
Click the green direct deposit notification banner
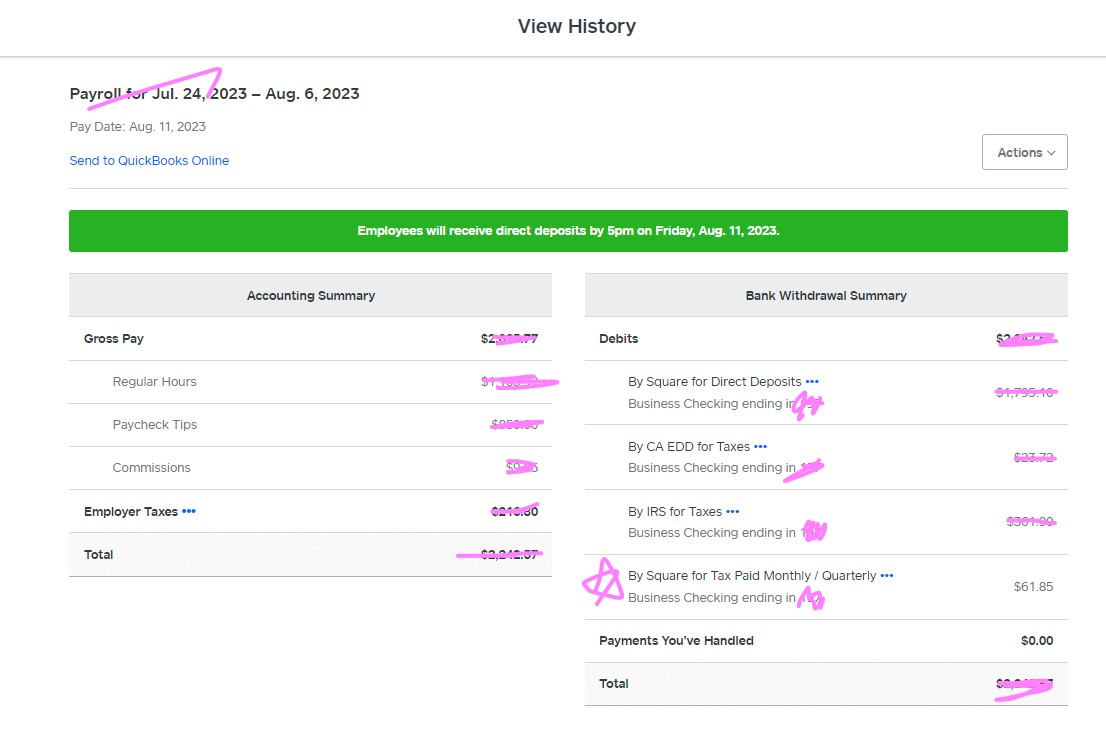568,231
